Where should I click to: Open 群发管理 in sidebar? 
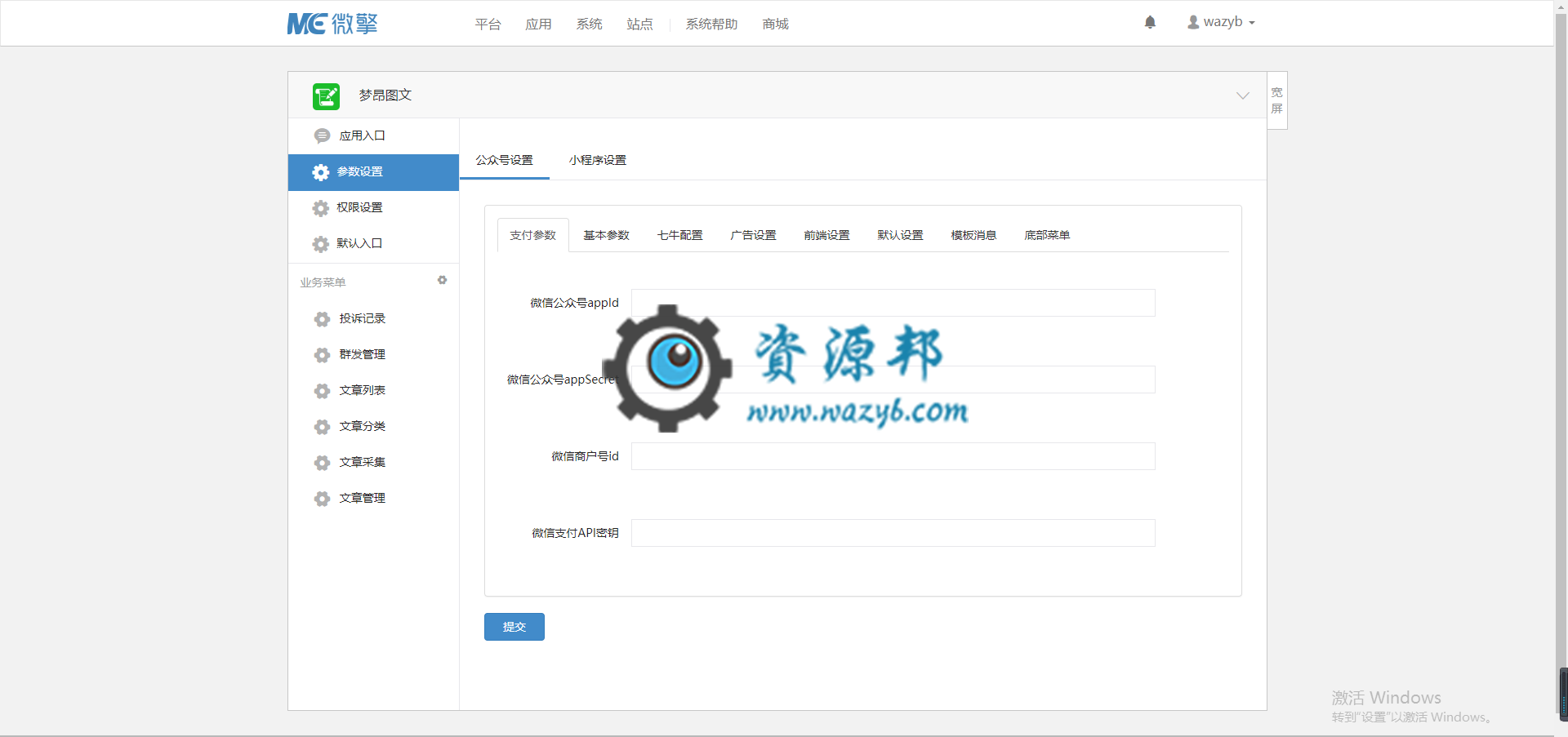373,355
